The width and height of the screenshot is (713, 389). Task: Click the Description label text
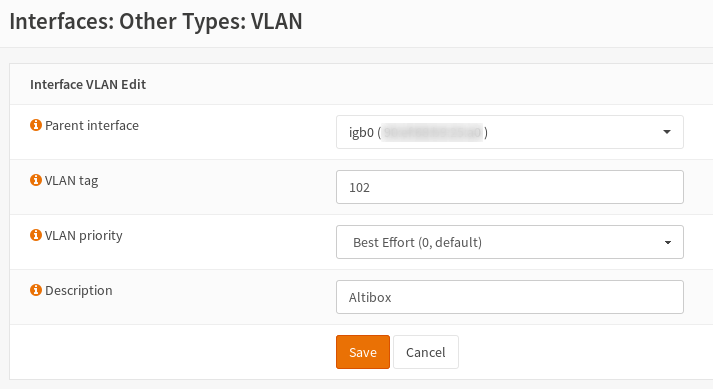coord(79,291)
